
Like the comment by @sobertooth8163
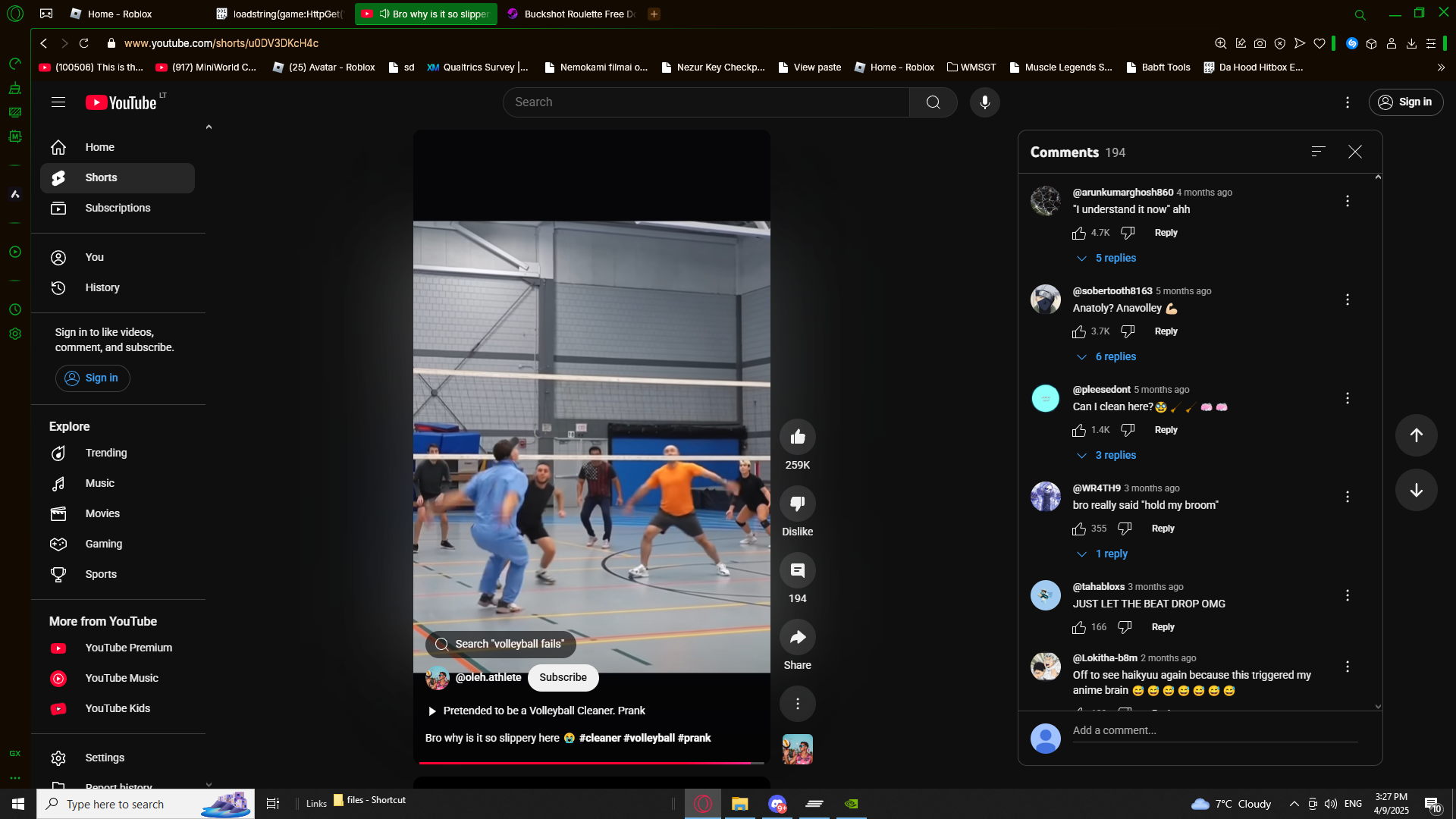[1078, 331]
